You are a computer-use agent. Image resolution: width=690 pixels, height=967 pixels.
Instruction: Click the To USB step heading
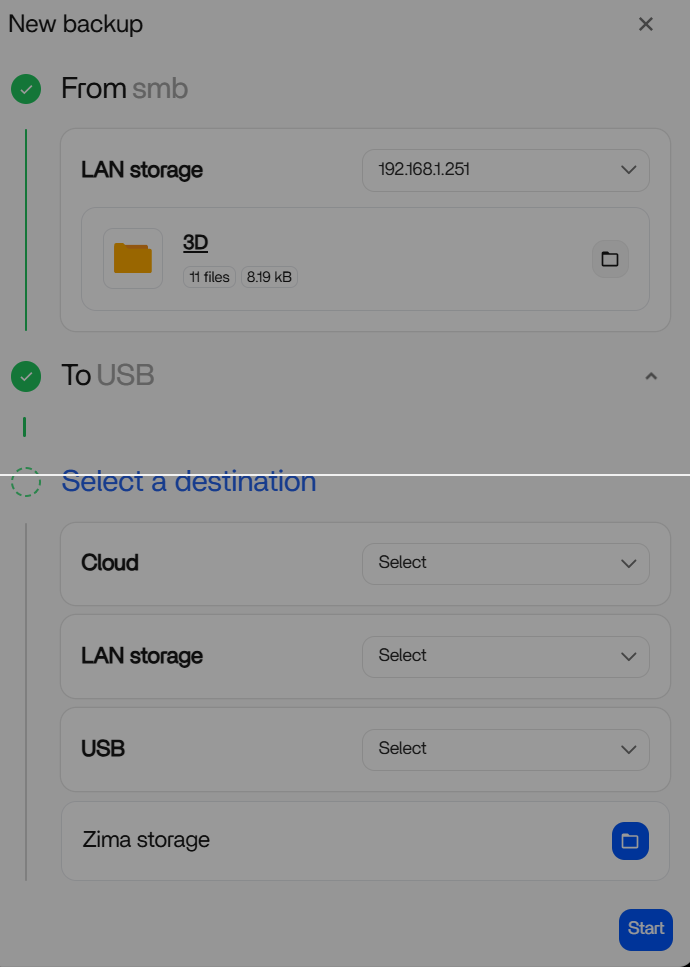tap(108, 376)
